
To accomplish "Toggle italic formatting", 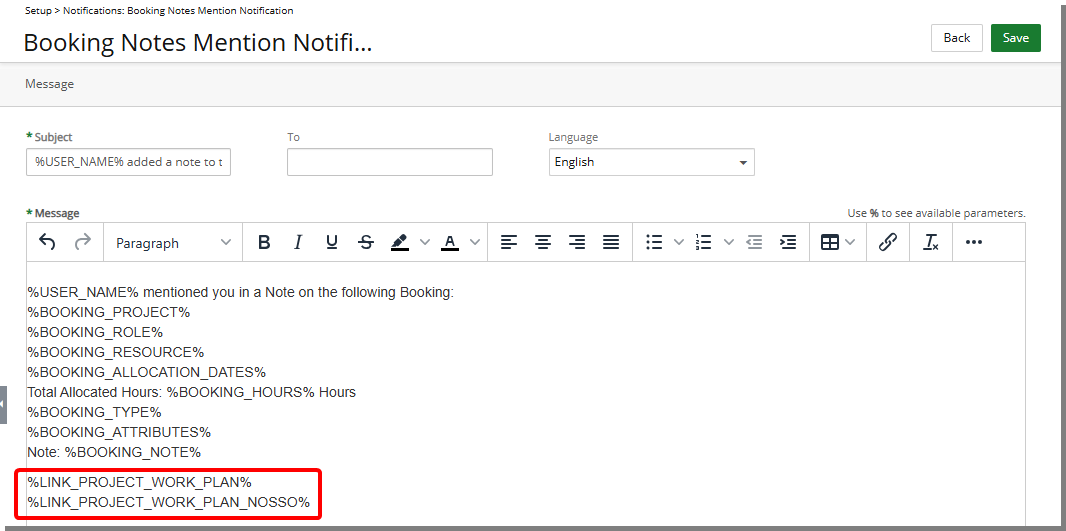I will point(298,242).
